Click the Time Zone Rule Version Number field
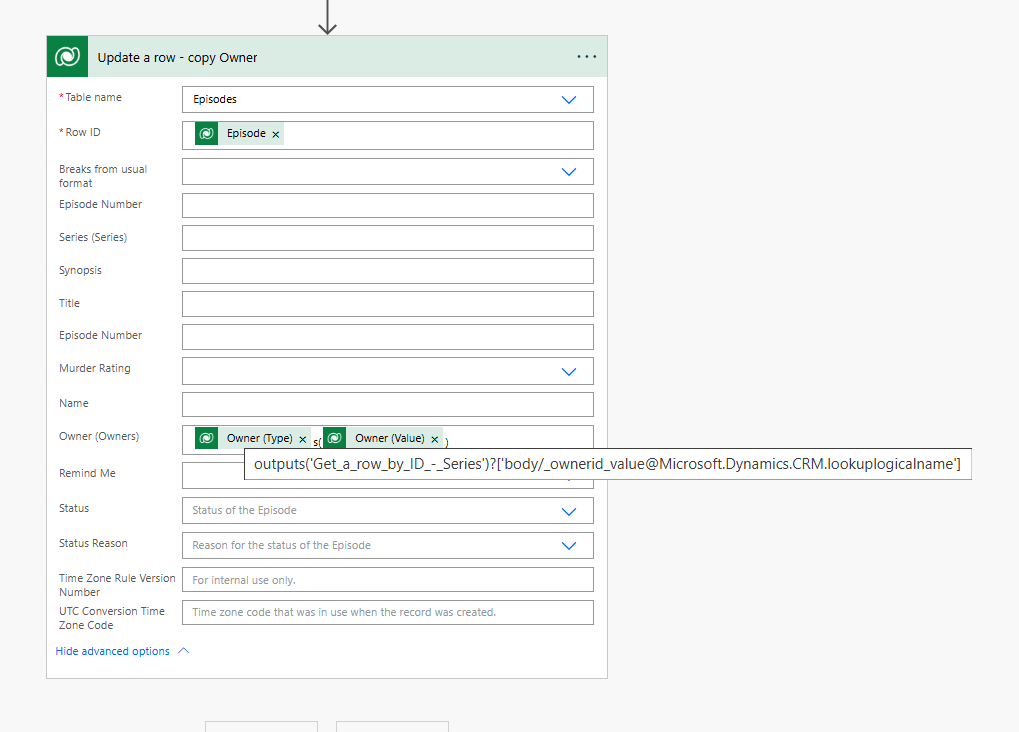 387,580
